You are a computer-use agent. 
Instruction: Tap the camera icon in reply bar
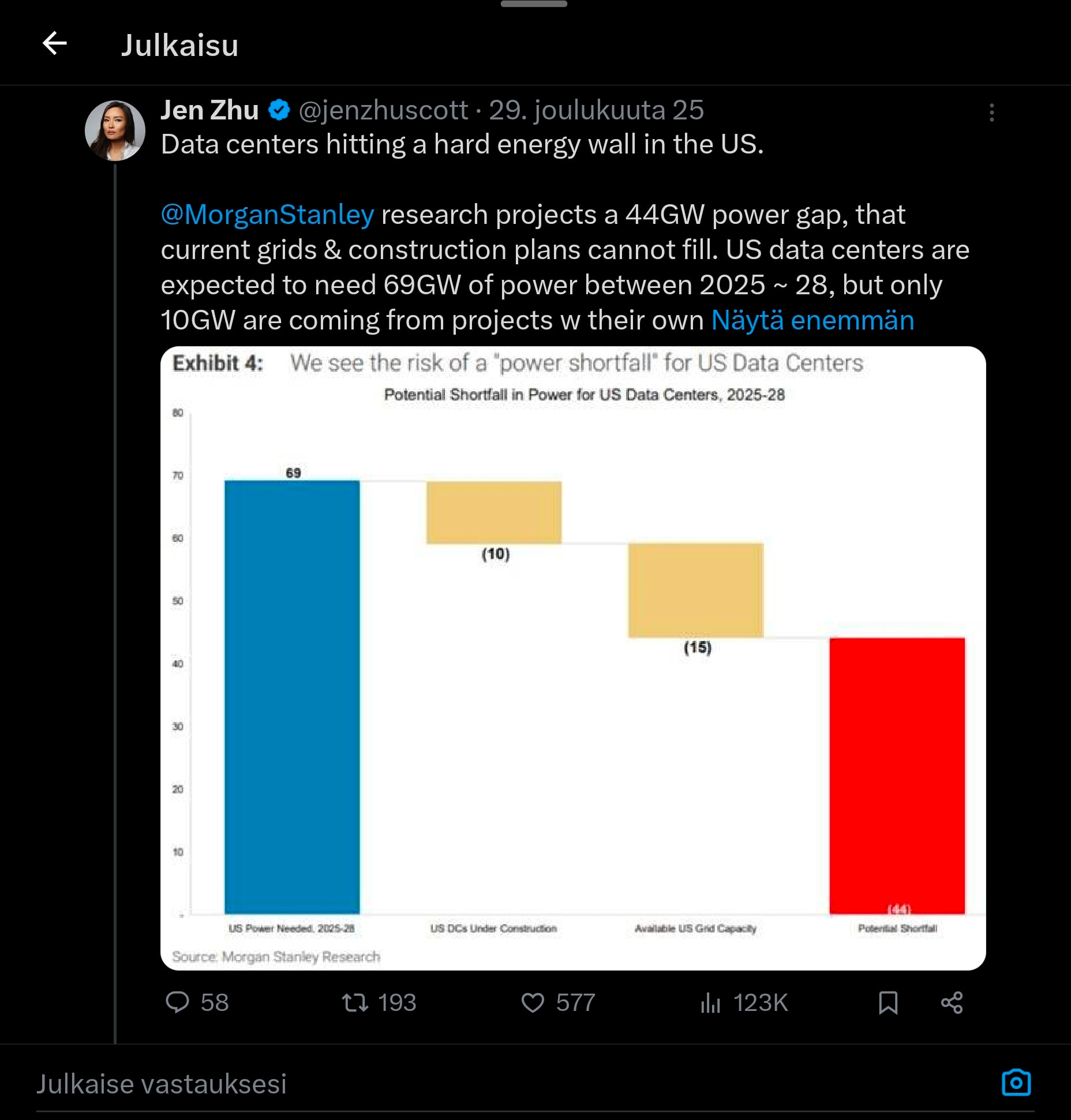(x=1016, y=1082)
